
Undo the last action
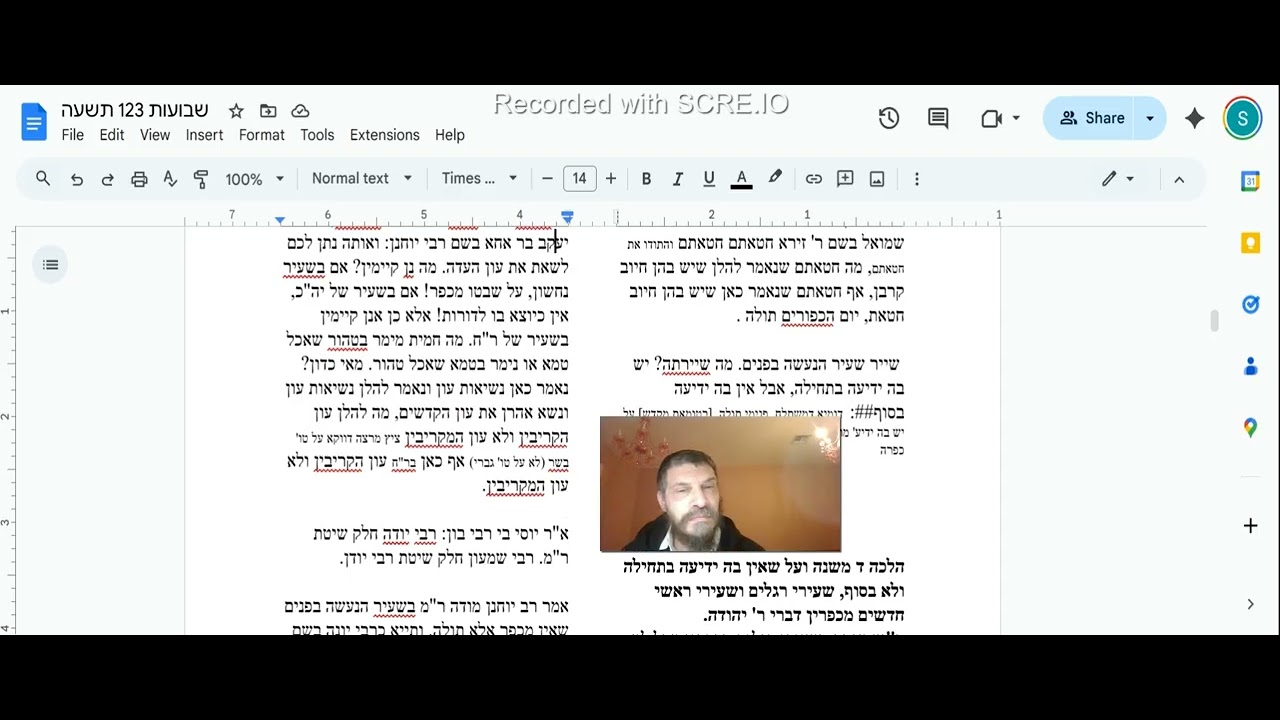pyautogui.click(x=77, y=179)
